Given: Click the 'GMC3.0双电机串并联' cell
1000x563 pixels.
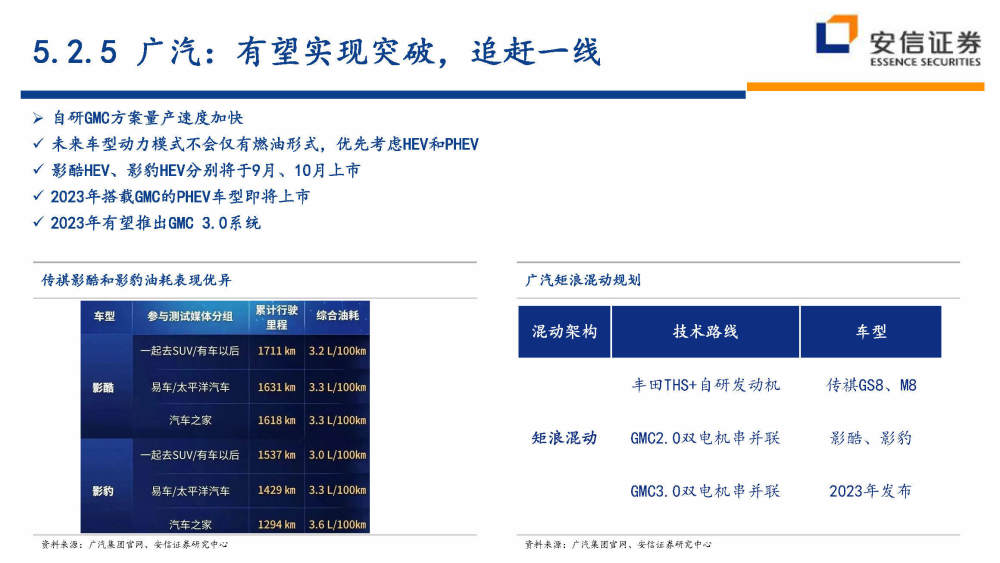Looking at the screenshot, I should point(705,491).
